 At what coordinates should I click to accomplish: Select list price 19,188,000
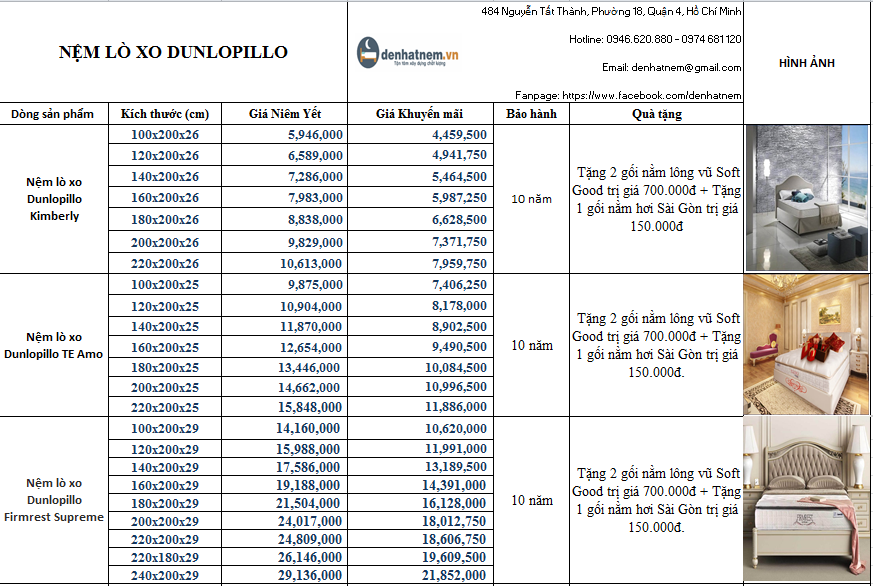pos(285,485)
